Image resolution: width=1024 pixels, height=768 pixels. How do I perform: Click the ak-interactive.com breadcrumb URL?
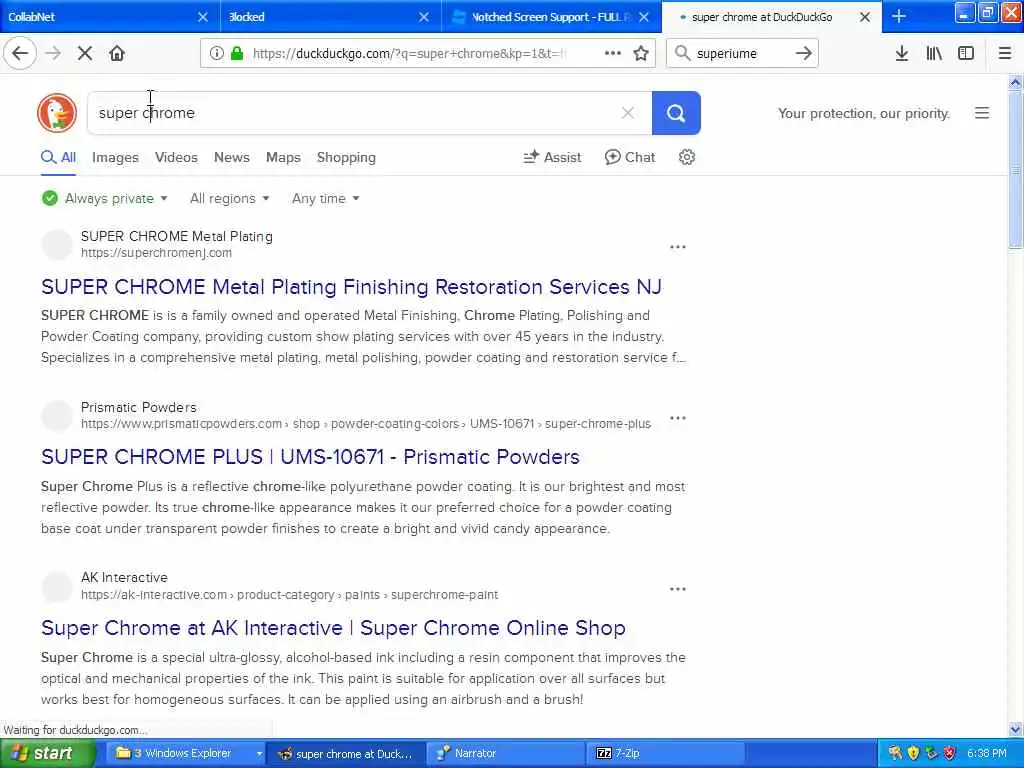[x=289, y=595]
